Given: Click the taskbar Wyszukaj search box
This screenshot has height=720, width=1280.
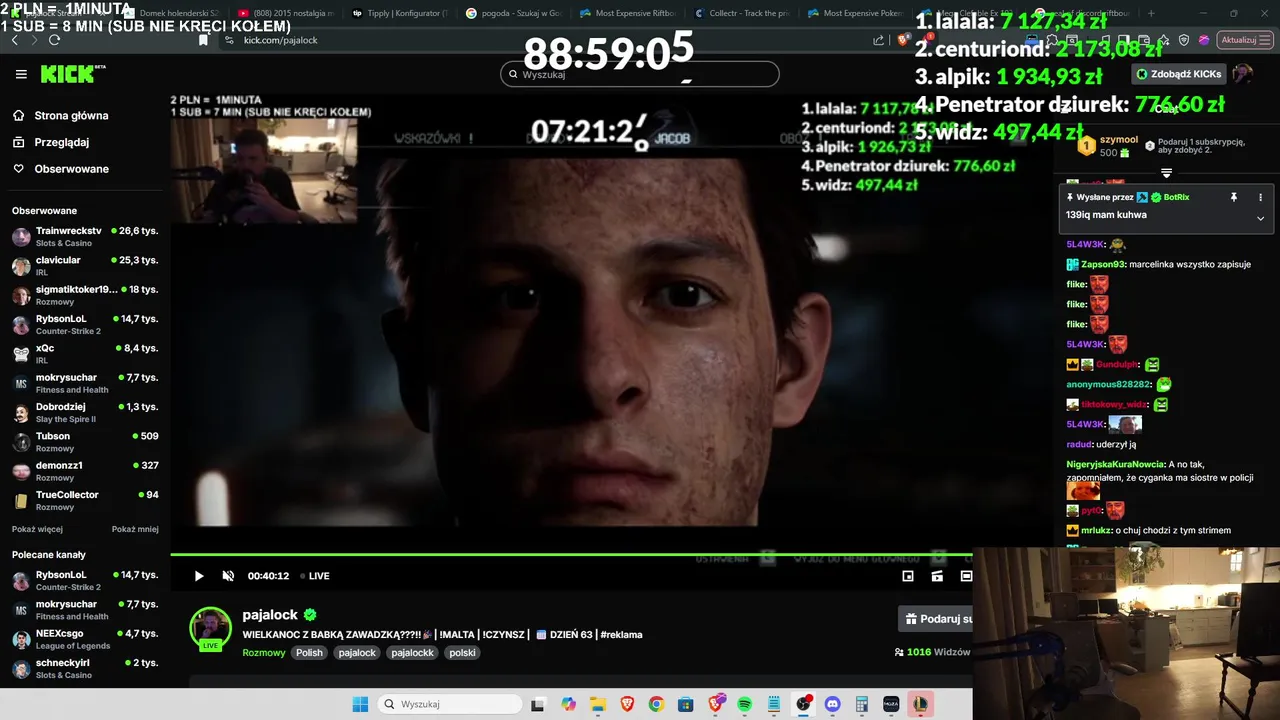Looking at the screenshot, I should tap(449, 704).
